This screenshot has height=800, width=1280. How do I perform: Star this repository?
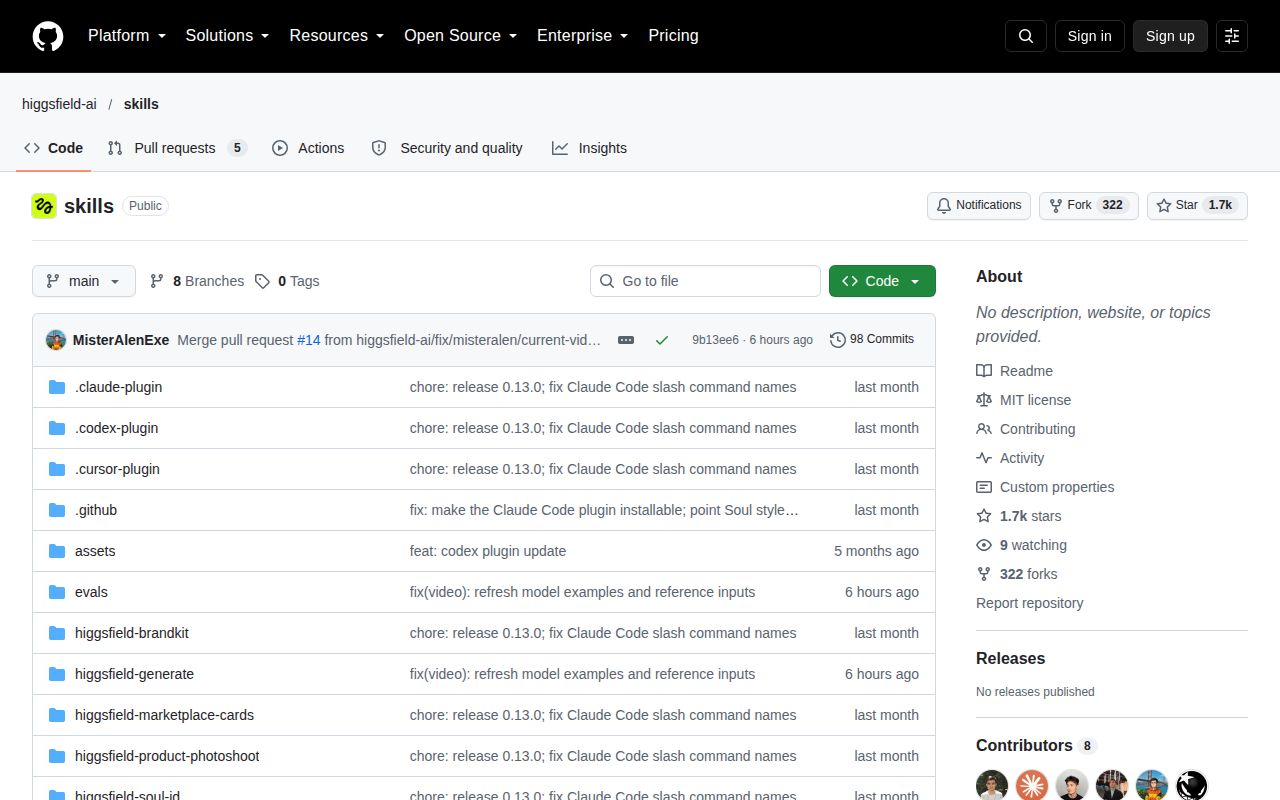(1197, 206)
